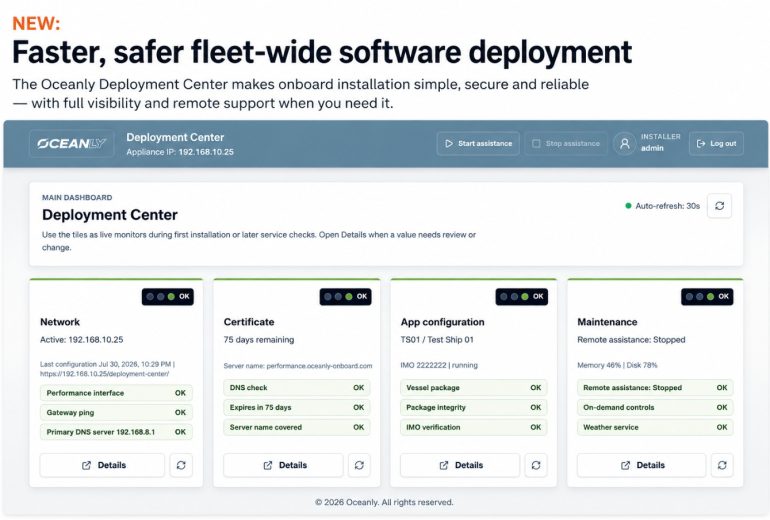Click Active: 192.168.10.25 text
The width and height of the screenshot is (770, 520).
pos(82,340)
